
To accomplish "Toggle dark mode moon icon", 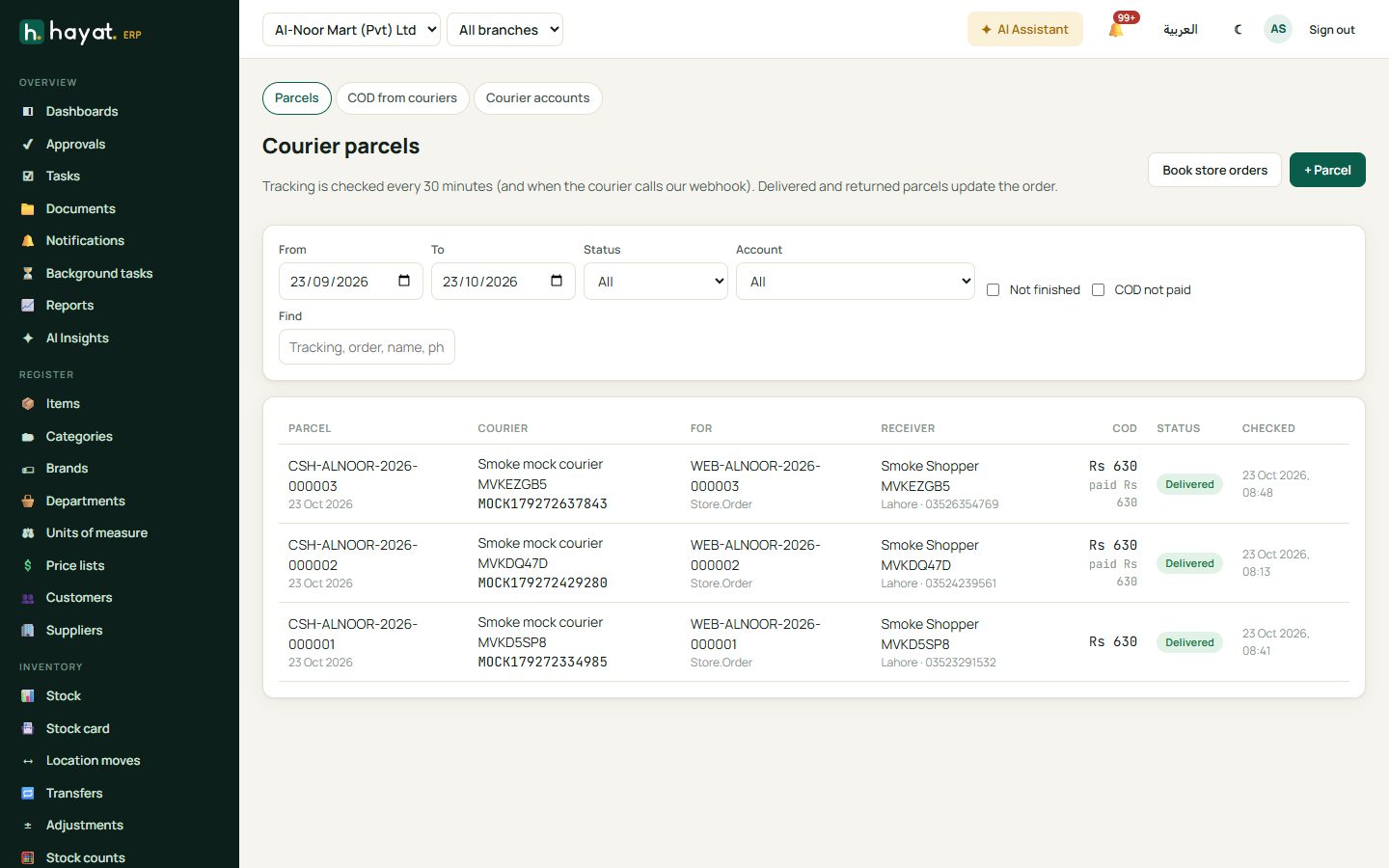I will pyautogui.click(x=1239, y=29).
